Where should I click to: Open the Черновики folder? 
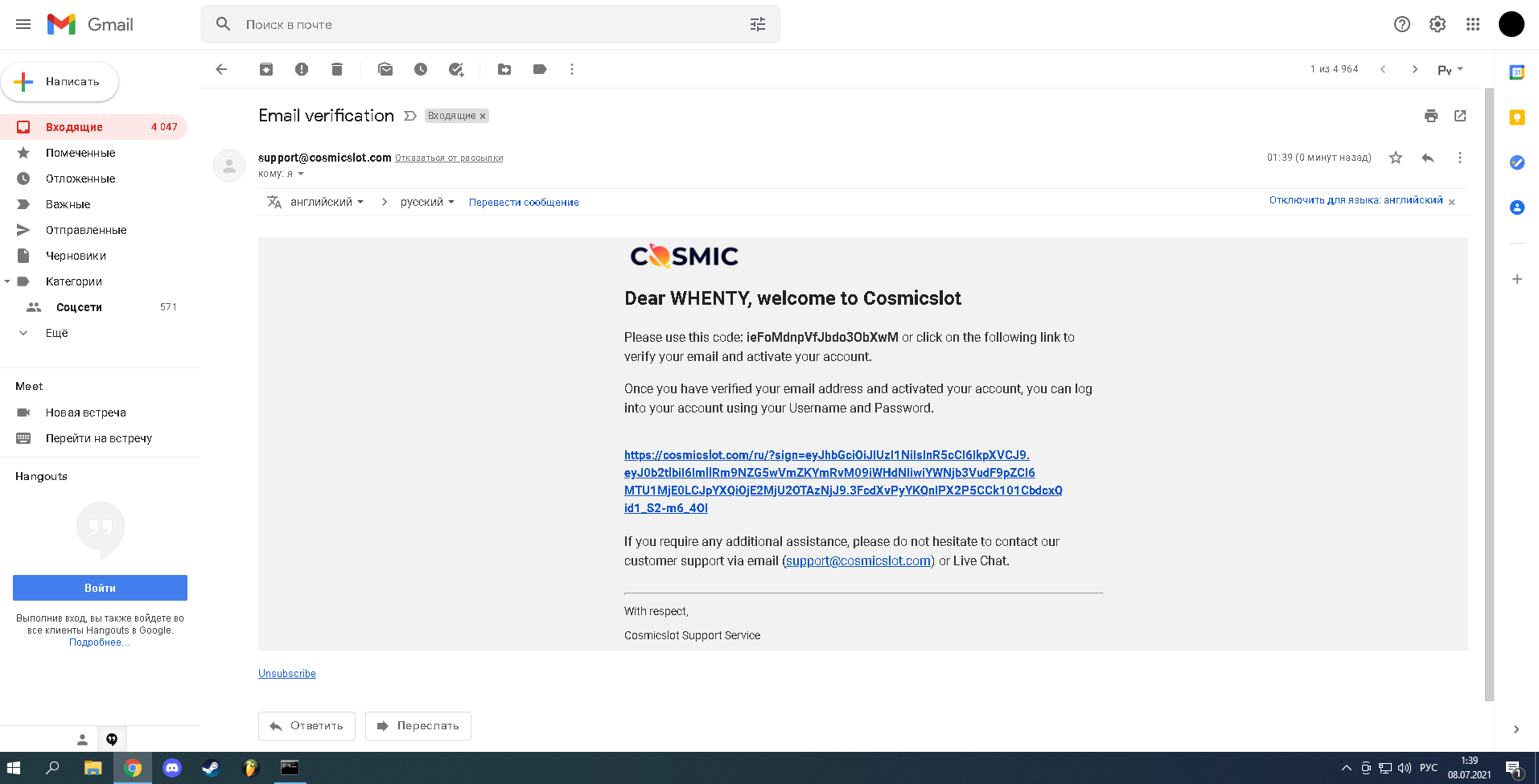(76, 256)
